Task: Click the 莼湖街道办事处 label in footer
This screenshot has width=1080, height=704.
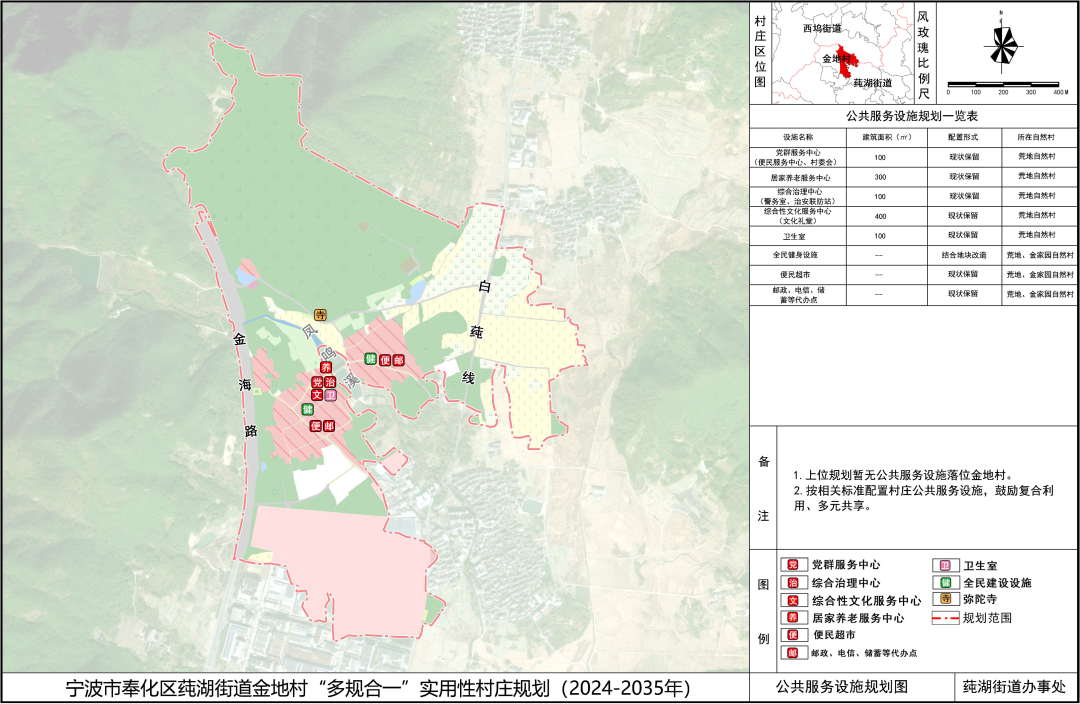Action: tap(1014, 689)
